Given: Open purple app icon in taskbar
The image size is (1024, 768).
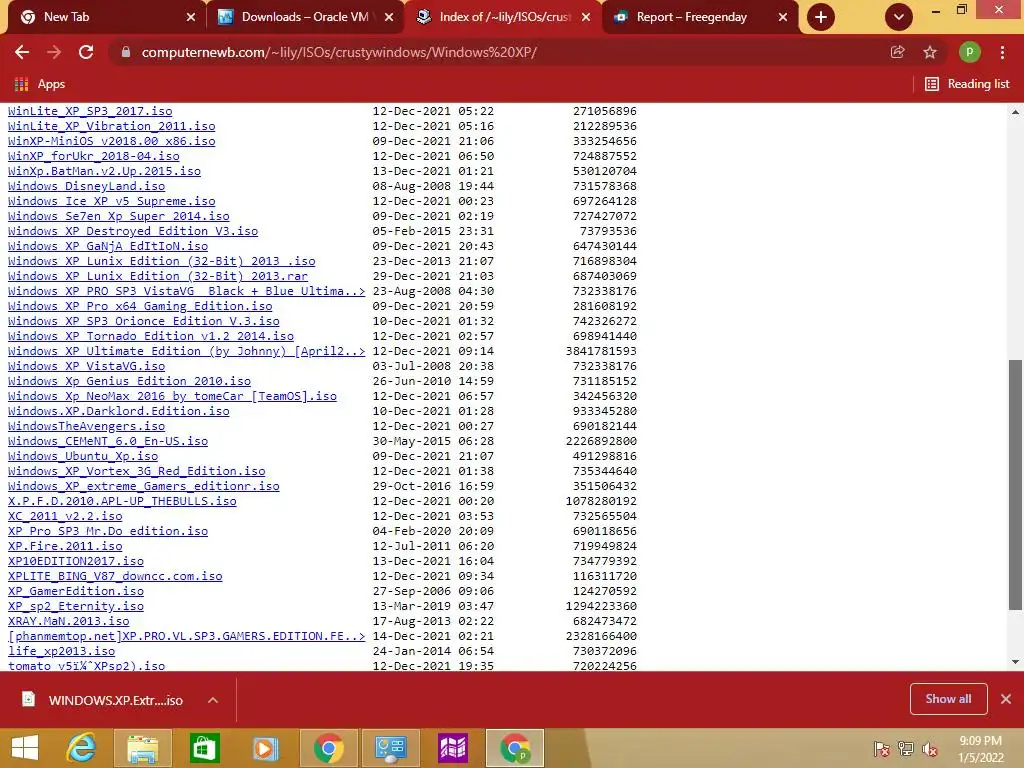Looking at the screenshot, I should coord(453,748).
